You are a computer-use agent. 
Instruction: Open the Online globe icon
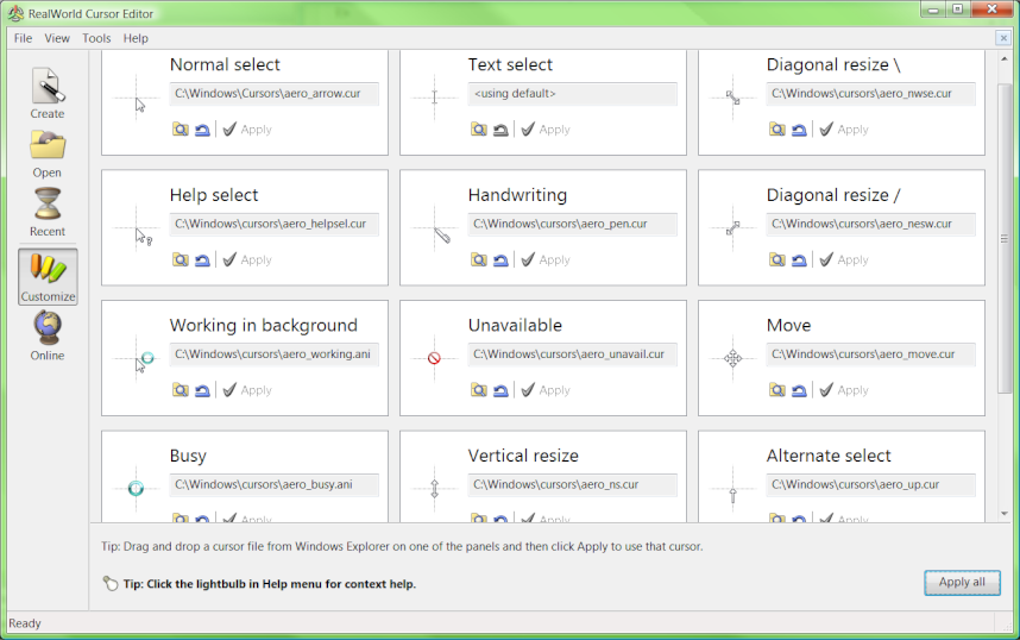click(47, 336)
